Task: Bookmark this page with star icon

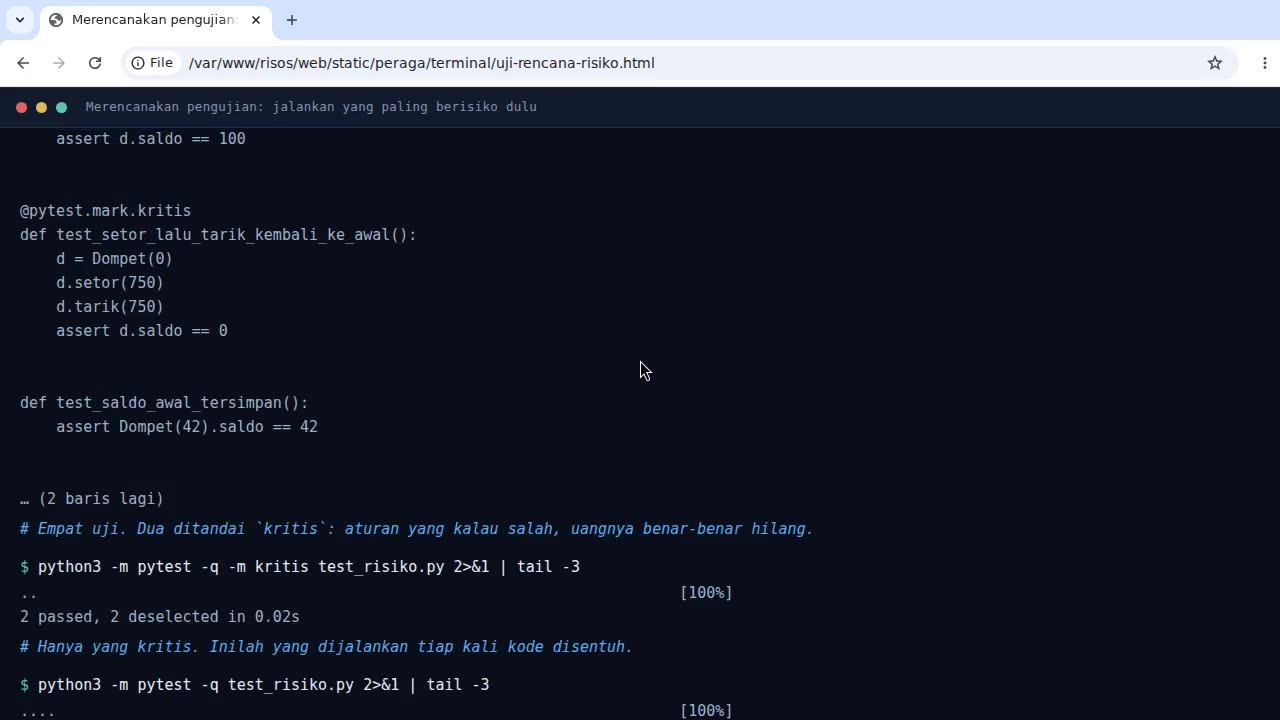Action: coord(1215,63)
